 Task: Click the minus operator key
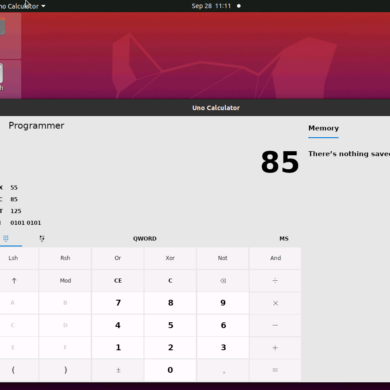click(x=275, y=325)
